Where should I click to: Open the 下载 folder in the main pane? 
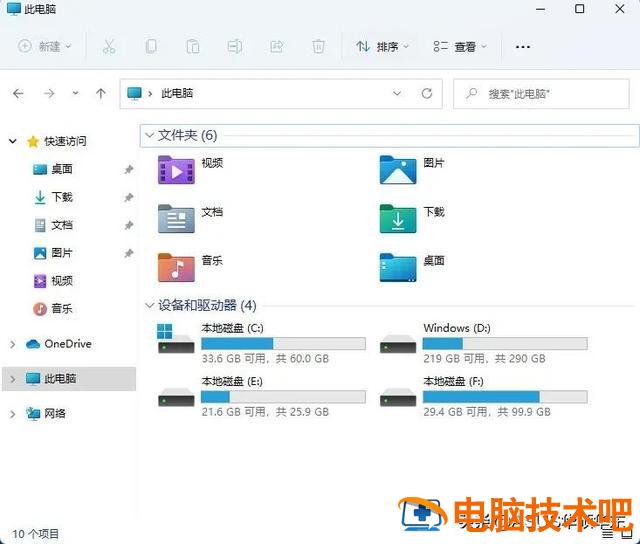[398, 219]
